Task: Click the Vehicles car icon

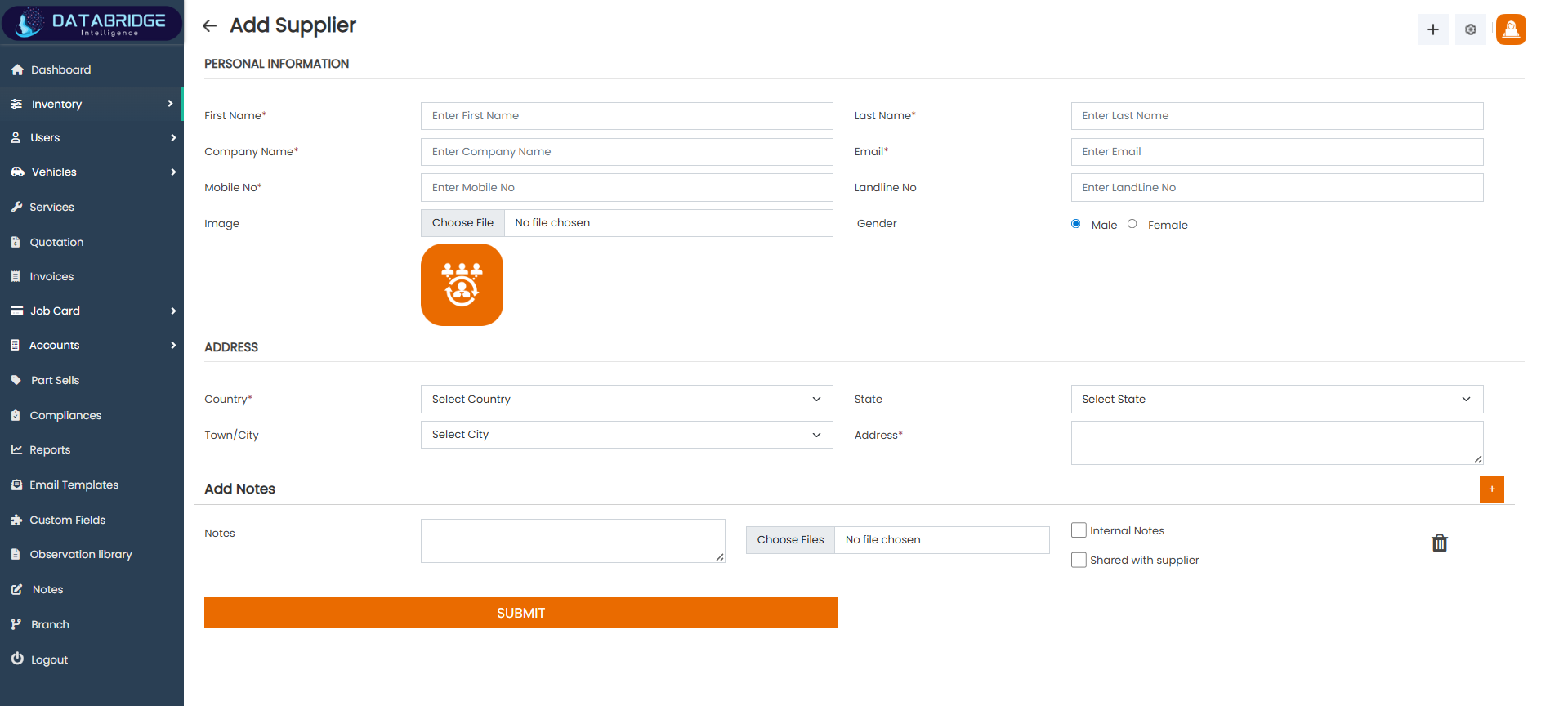Action: (x=17, y=172)
